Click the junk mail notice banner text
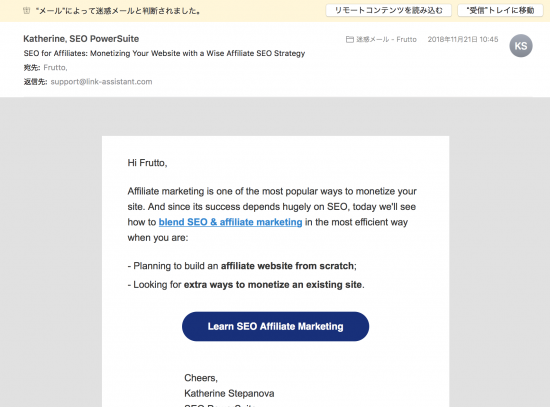Image resolution: width=550 pixels, height=407 pixels. [x=118, y=11]
